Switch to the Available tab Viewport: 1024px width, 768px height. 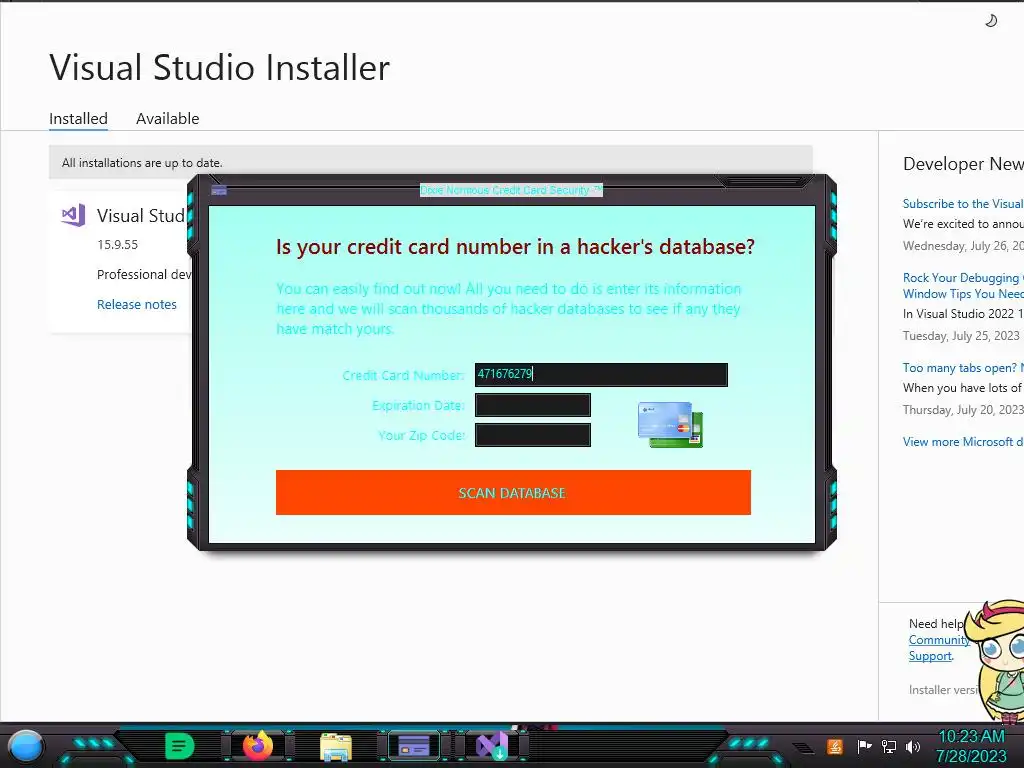167,119
